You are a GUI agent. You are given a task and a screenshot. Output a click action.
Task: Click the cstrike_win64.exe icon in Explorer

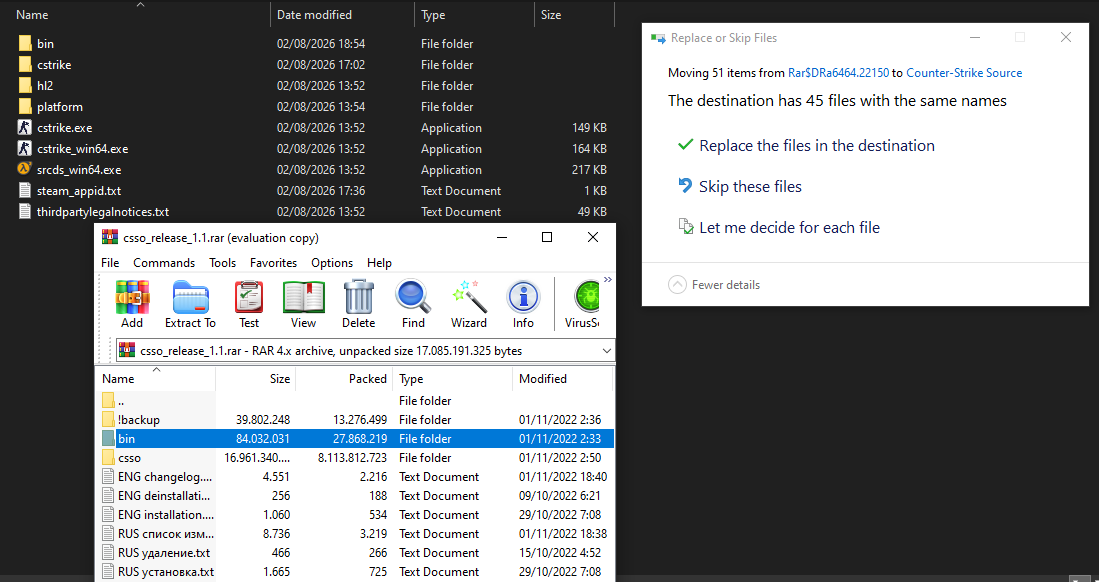tap(25, 149)
